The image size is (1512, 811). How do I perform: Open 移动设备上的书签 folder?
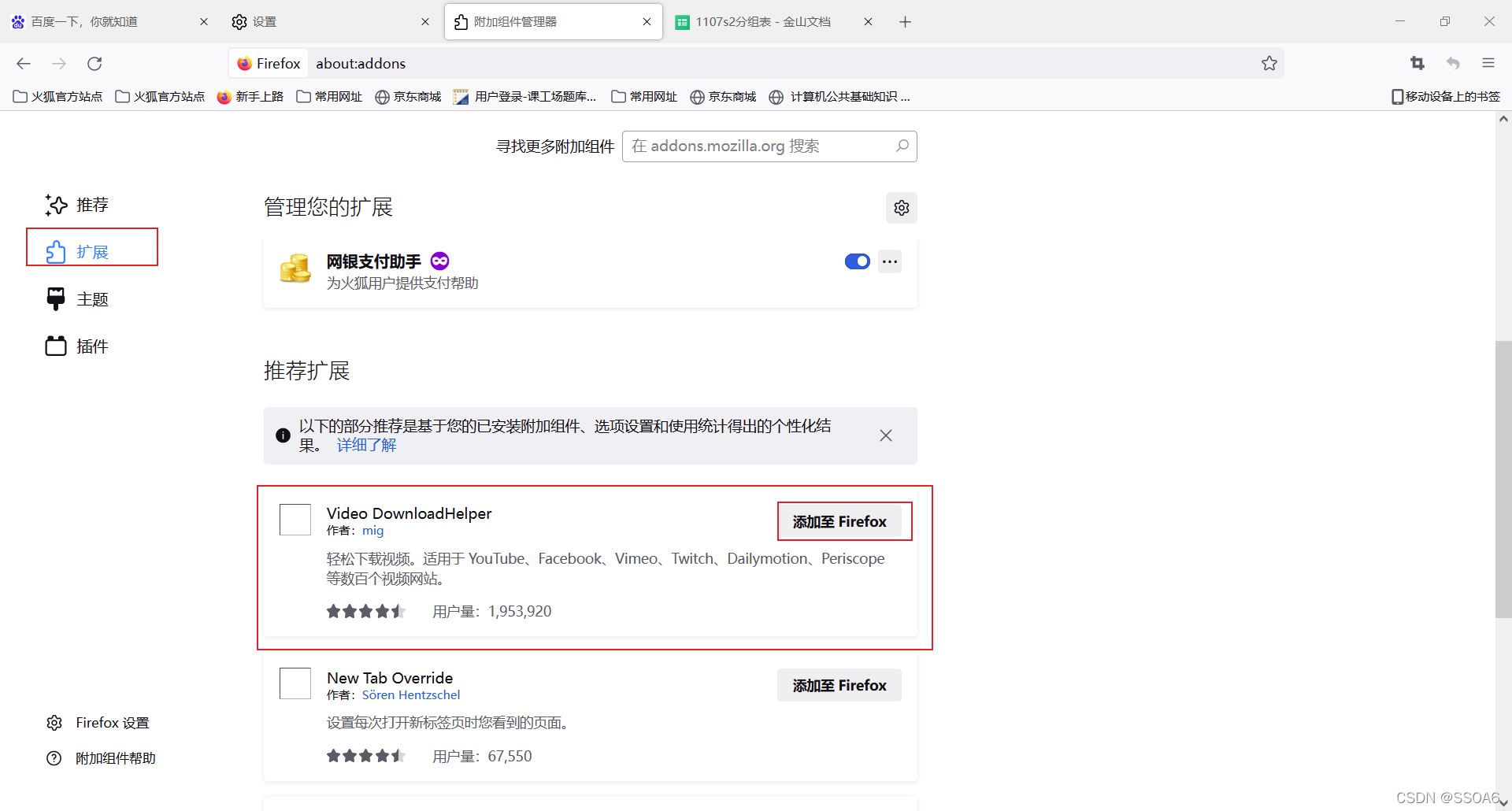pos(1446,97)
